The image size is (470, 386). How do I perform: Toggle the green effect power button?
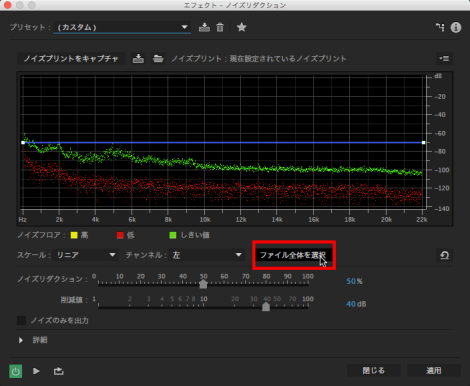(x=15, y=371)
